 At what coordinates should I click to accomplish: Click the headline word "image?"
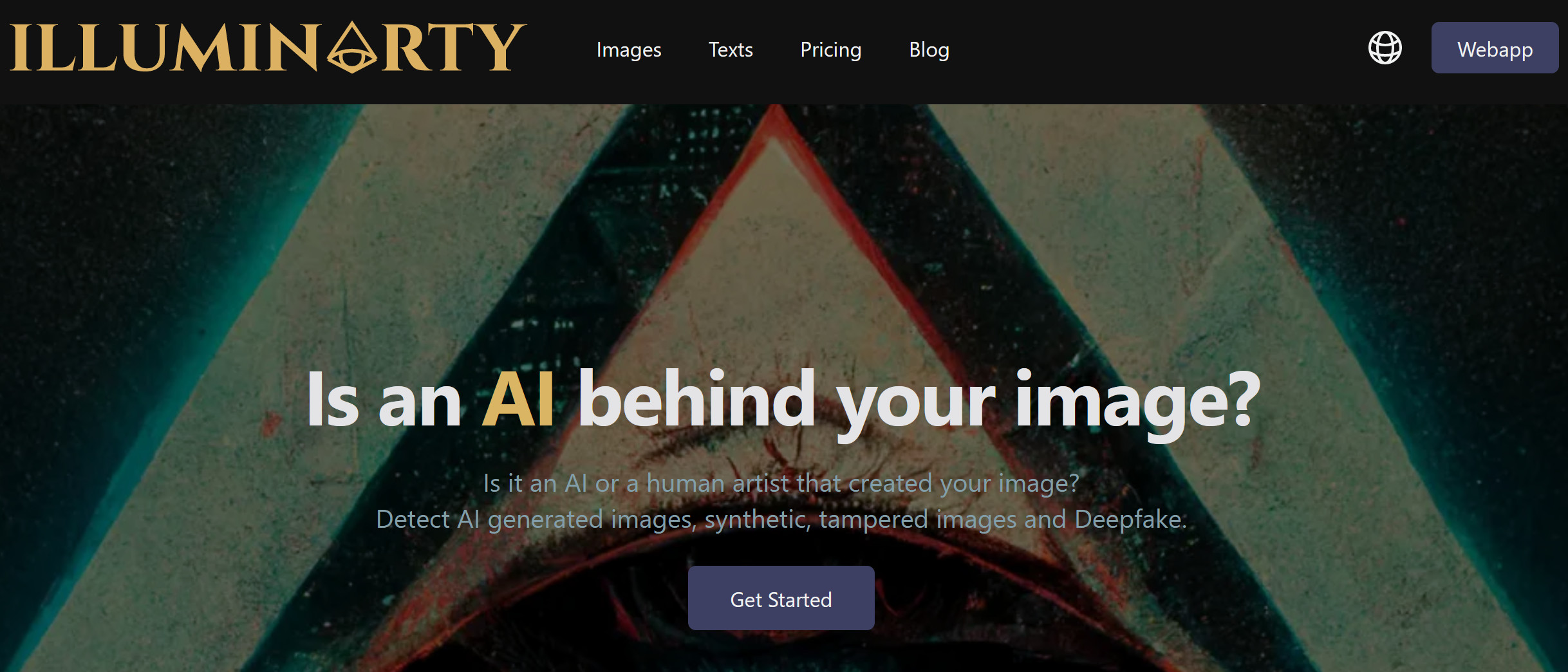[1137, 403]
